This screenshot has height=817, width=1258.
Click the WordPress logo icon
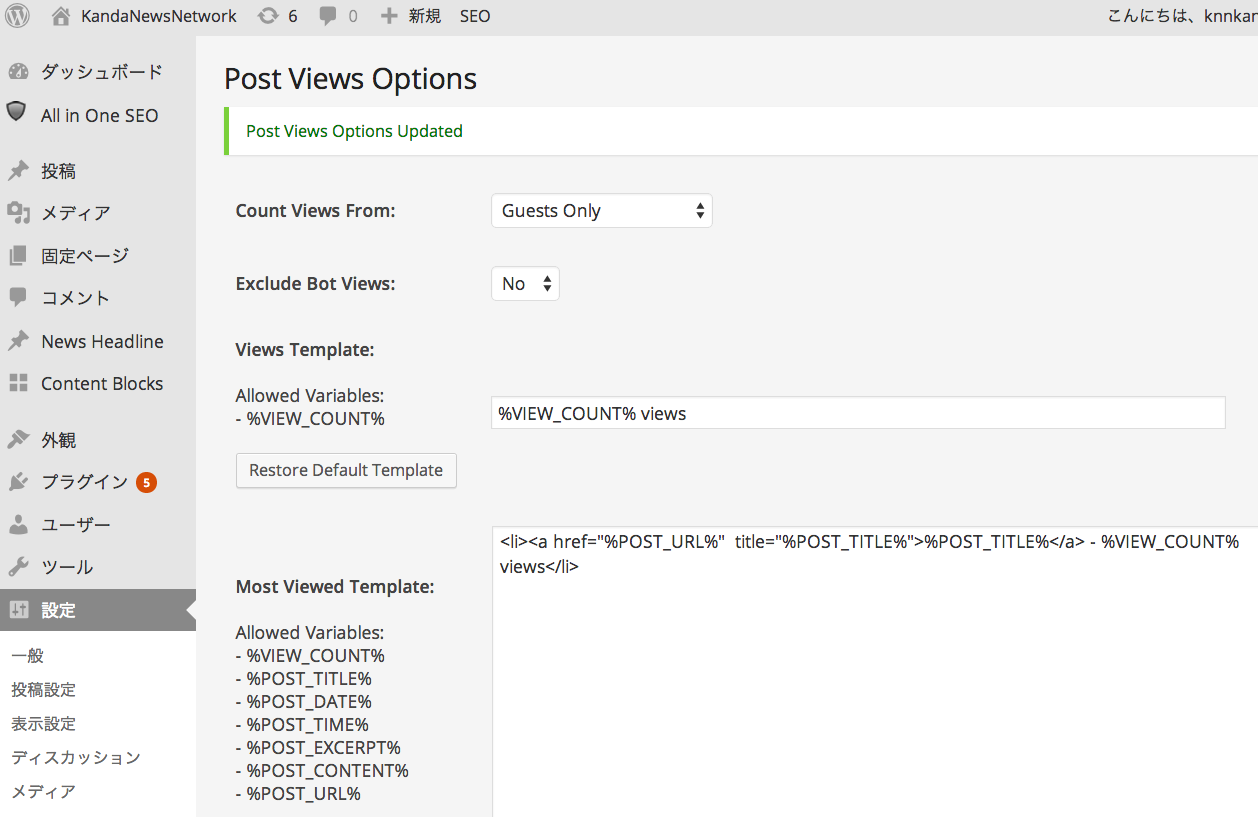tap(17, 16)
